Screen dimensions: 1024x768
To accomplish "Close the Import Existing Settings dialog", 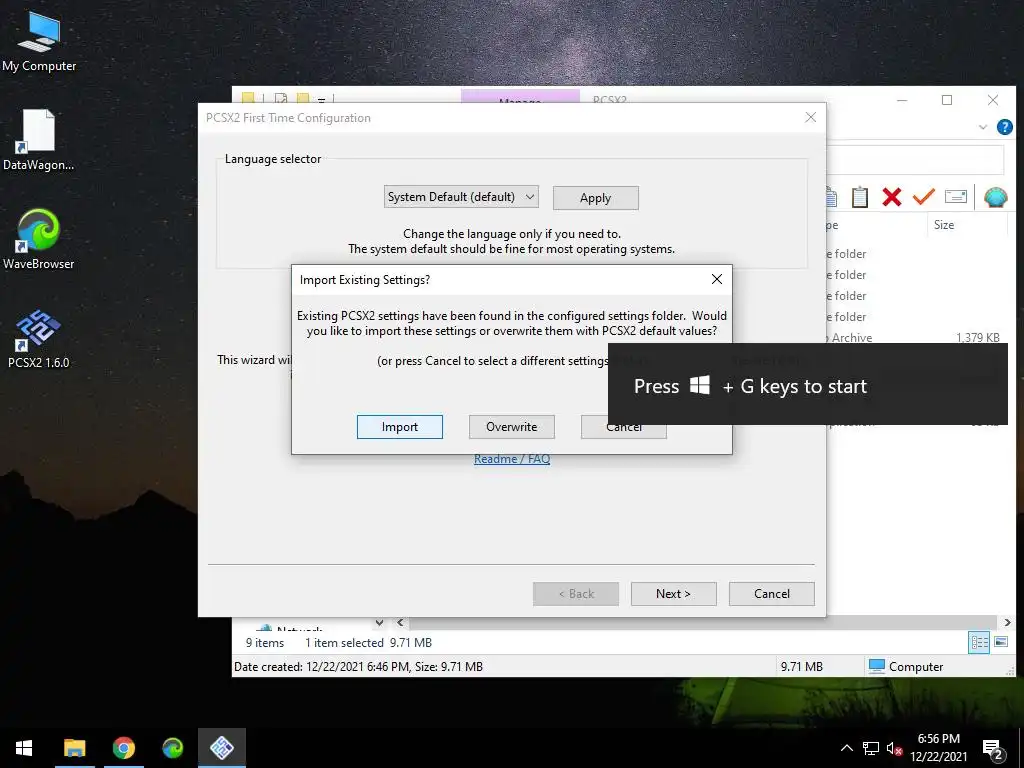I will coord(716,280).
